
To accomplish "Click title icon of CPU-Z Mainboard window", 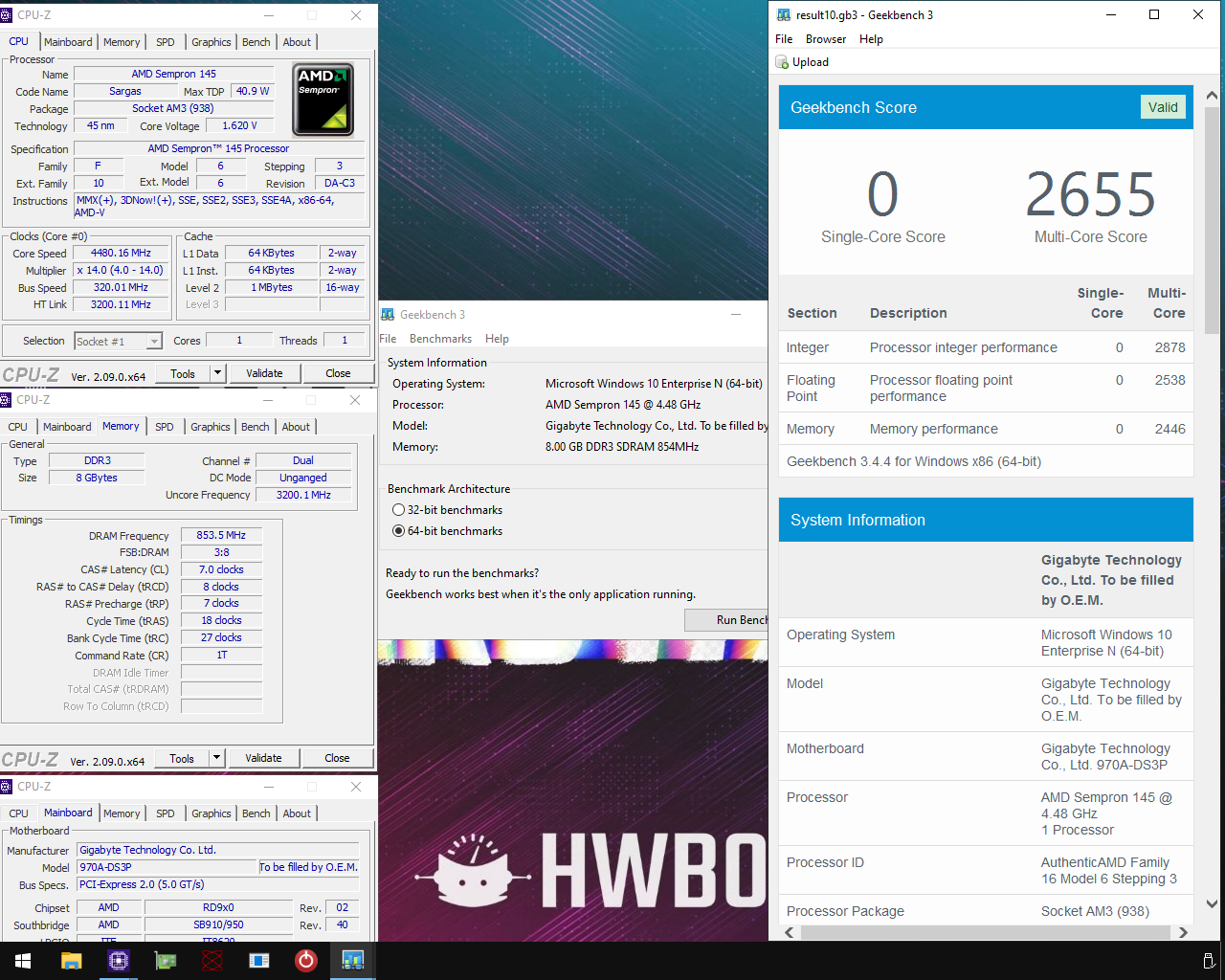I will click(x=6, y=787).
